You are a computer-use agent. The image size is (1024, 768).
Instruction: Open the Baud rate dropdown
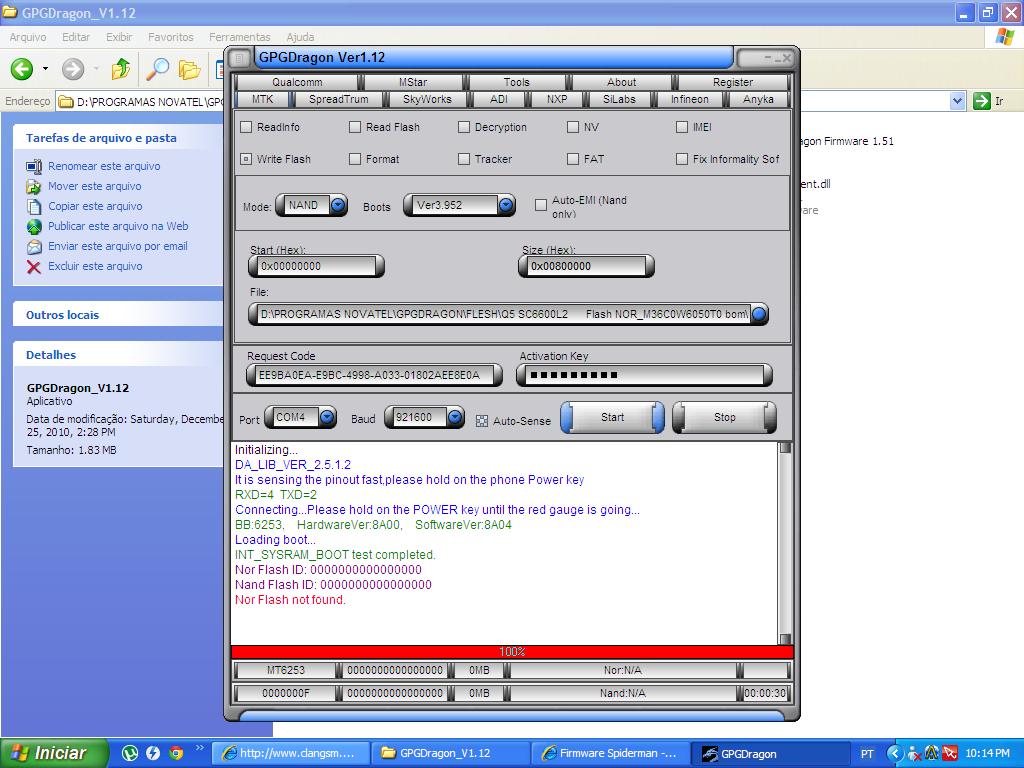(x=455, y=418)
